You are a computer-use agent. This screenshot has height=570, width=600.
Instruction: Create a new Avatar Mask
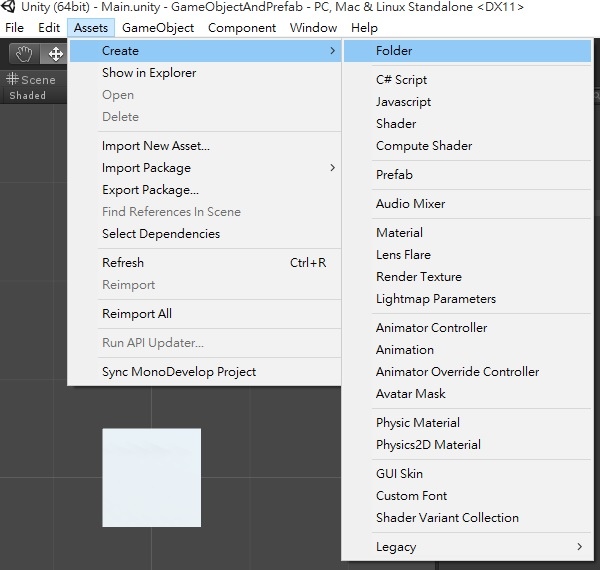[x=467, y=394]
